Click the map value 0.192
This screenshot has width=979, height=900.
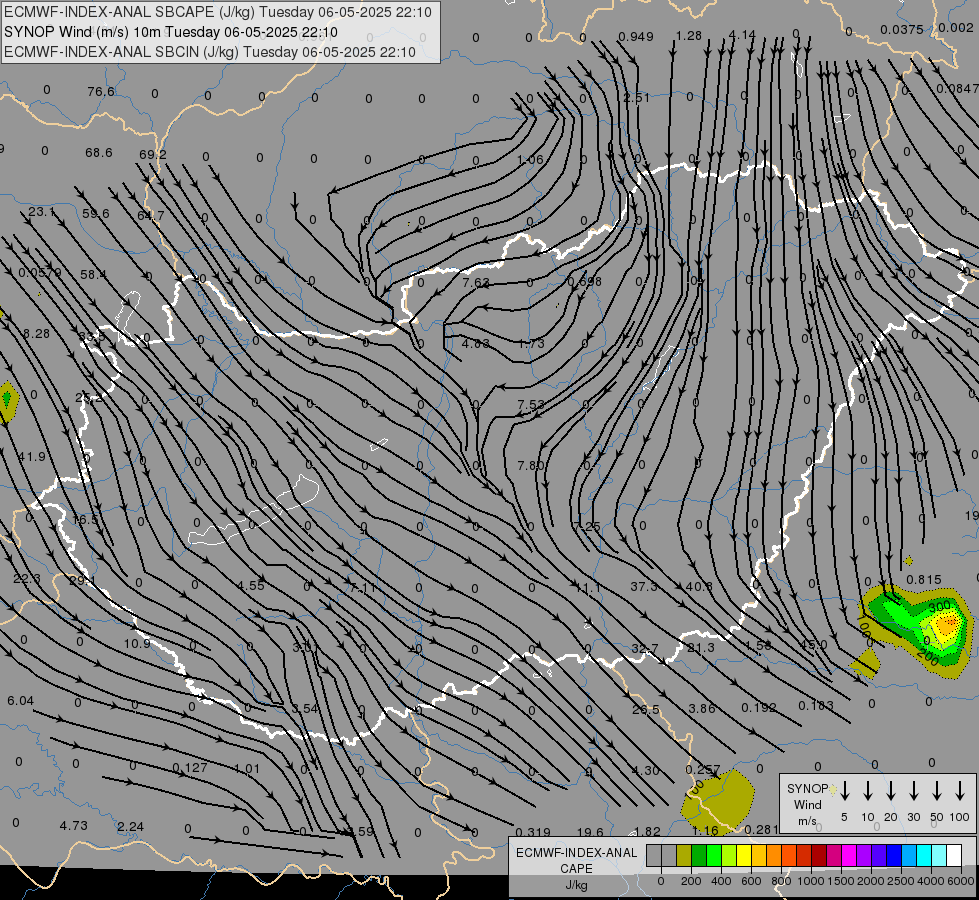coord(759,708)
